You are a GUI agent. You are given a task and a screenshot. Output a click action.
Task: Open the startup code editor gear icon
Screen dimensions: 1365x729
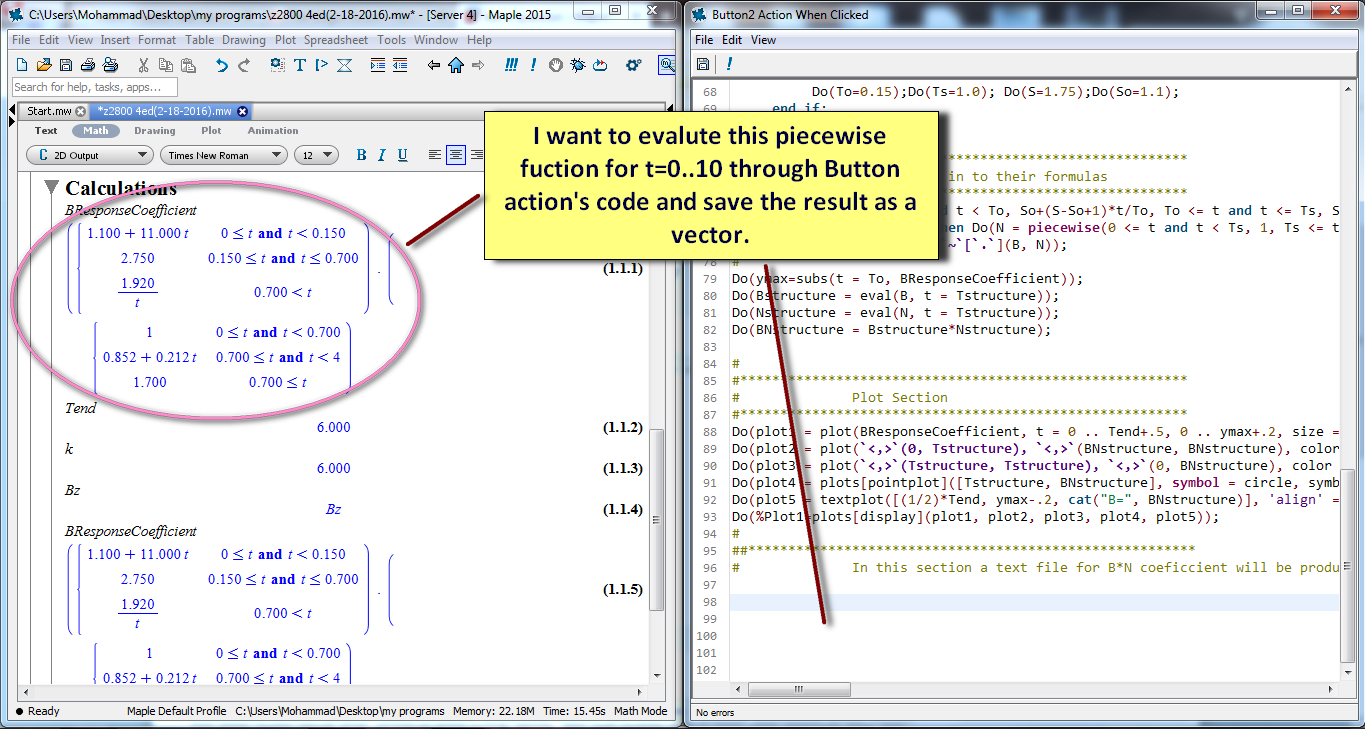633,65
